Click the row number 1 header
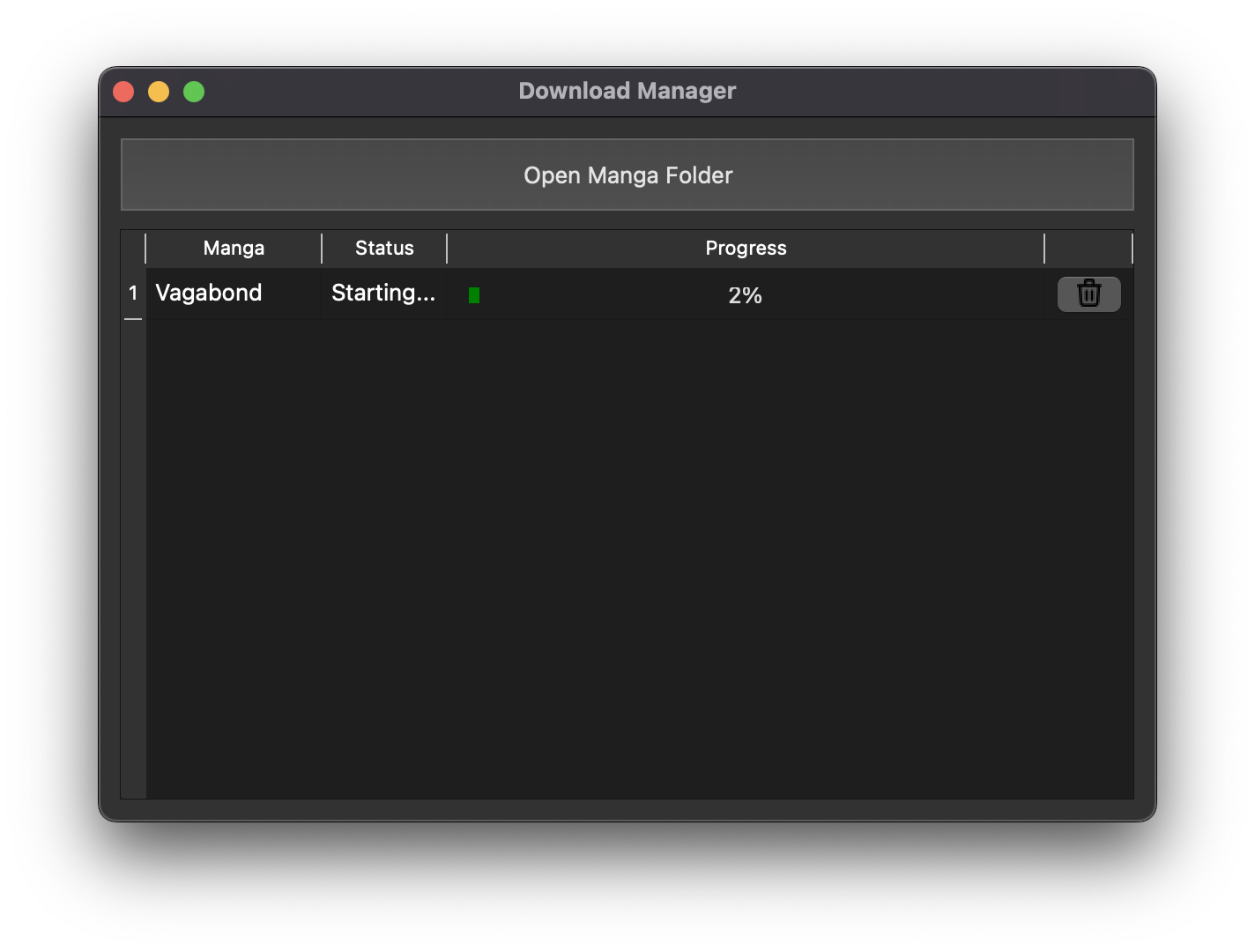Screen dimensions: 1255x952 [133, 293]
